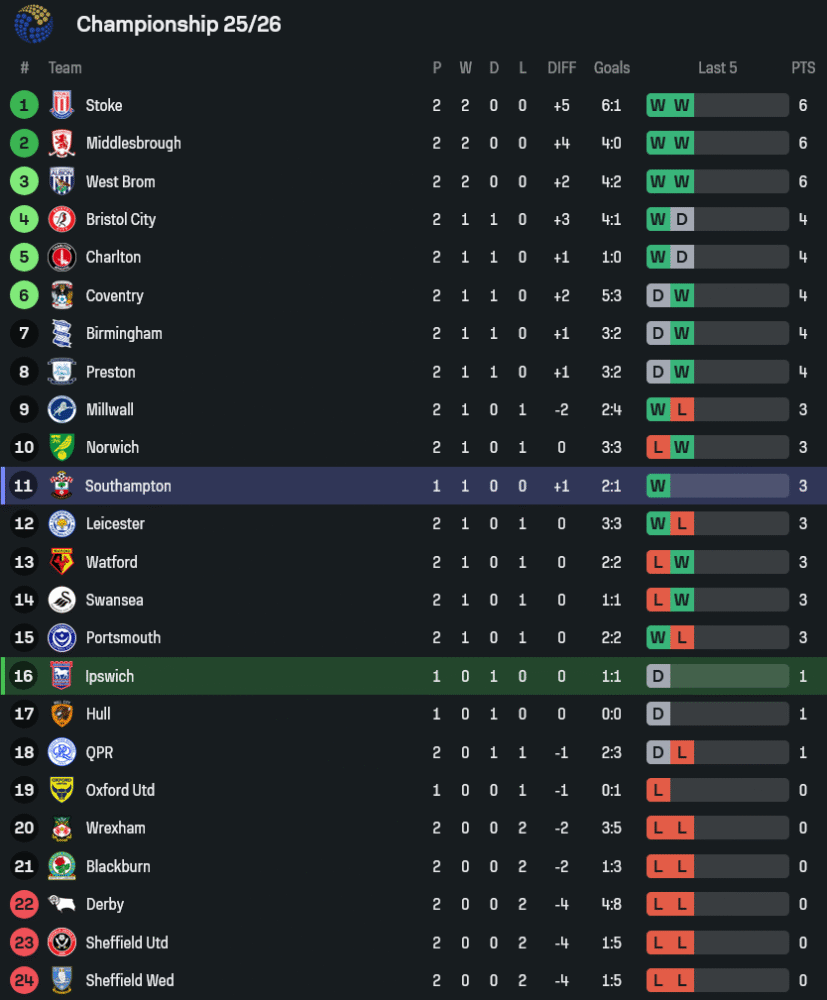This screenshot has height=1000, width=827.
Task: Click the Millwall club crest
Action: pos(62,410)
